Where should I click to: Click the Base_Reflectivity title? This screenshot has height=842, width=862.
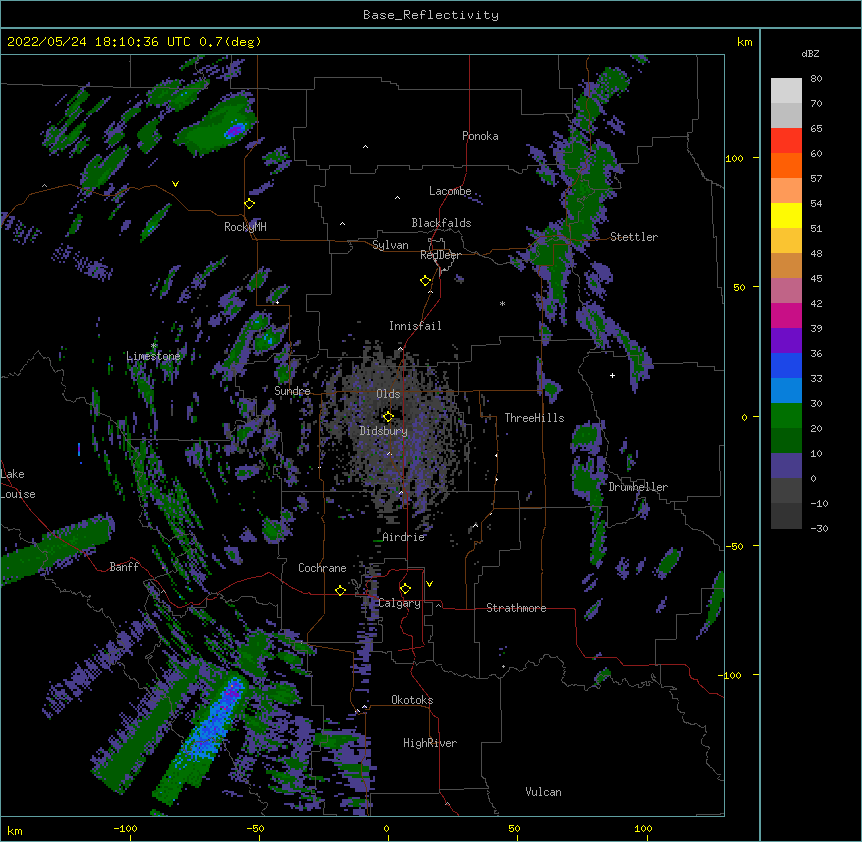coord(431,15)
